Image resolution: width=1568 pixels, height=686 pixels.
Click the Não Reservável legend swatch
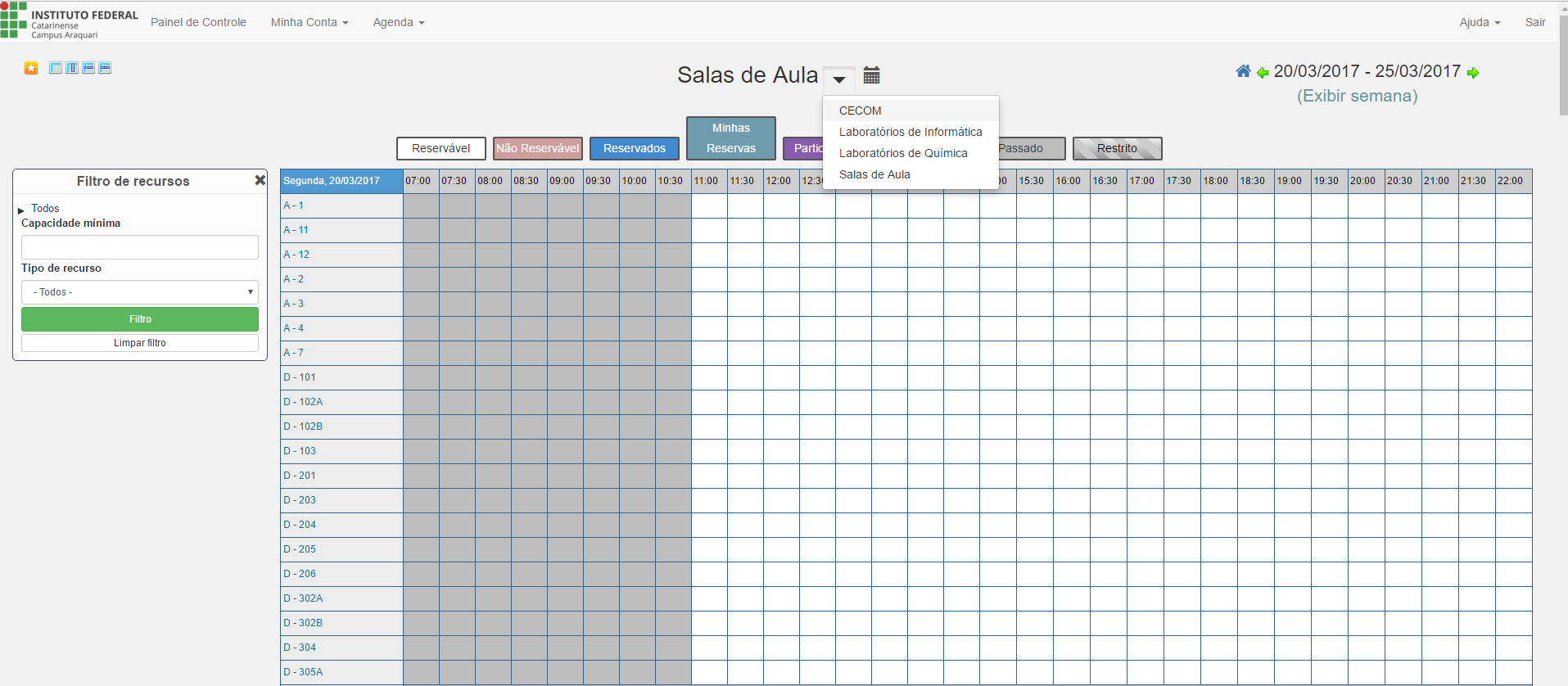pos(538,148)
